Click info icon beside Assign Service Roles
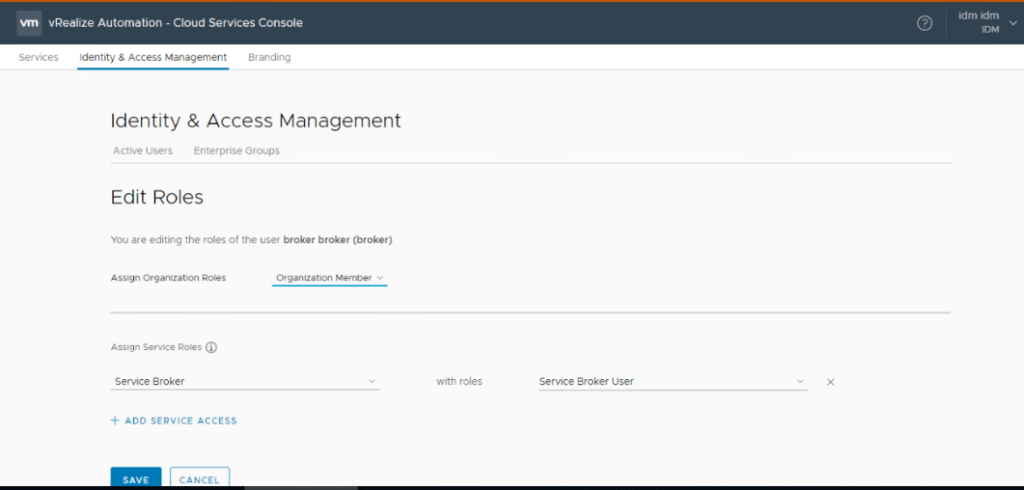 coord(211,348)
